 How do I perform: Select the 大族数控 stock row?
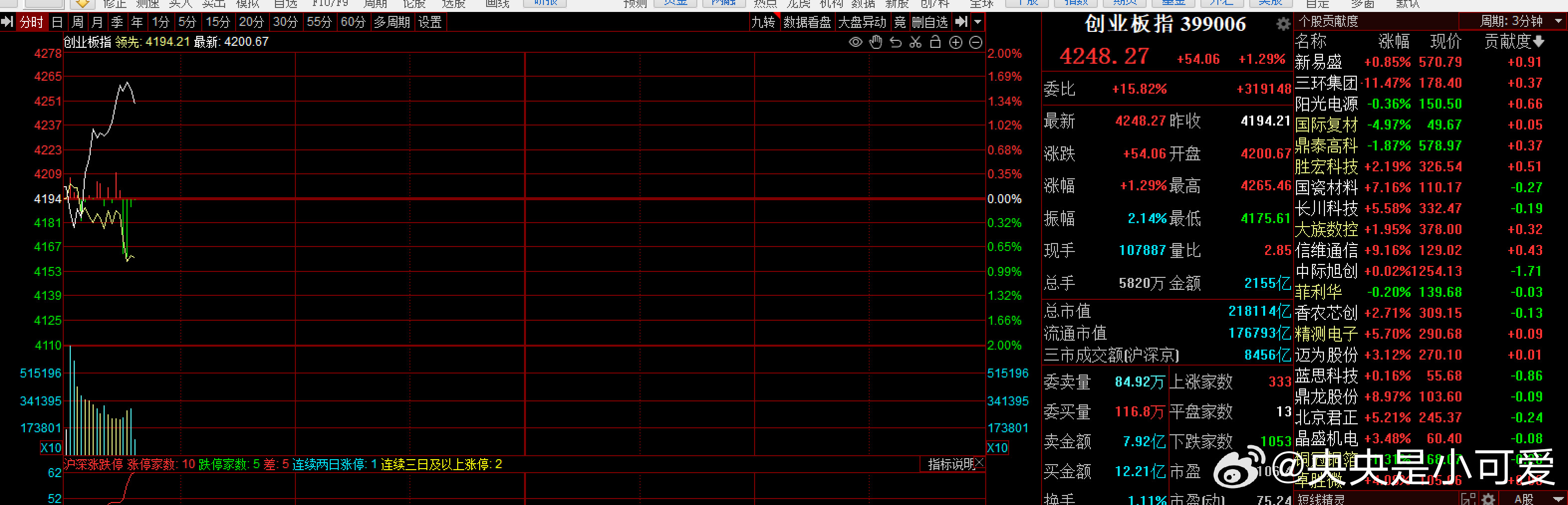(1431, 230)
